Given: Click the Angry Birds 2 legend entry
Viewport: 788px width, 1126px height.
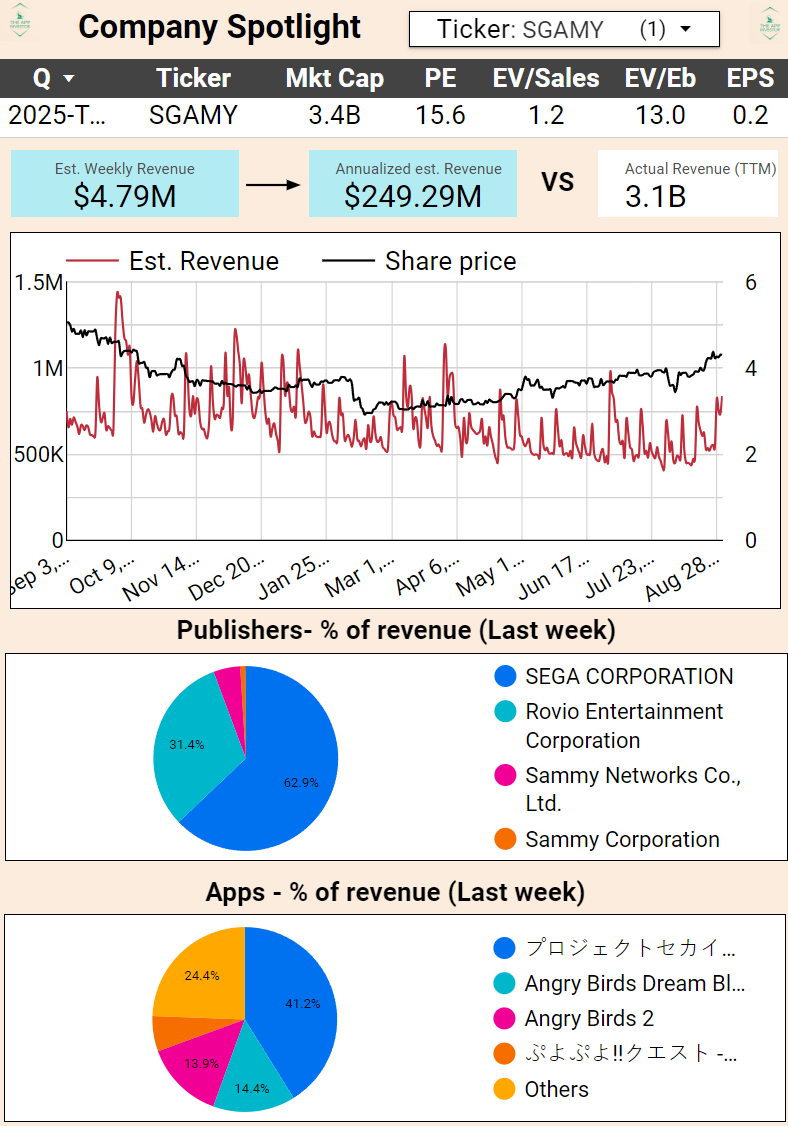Looking at the screenshot, I should (x=574, y=1018).
